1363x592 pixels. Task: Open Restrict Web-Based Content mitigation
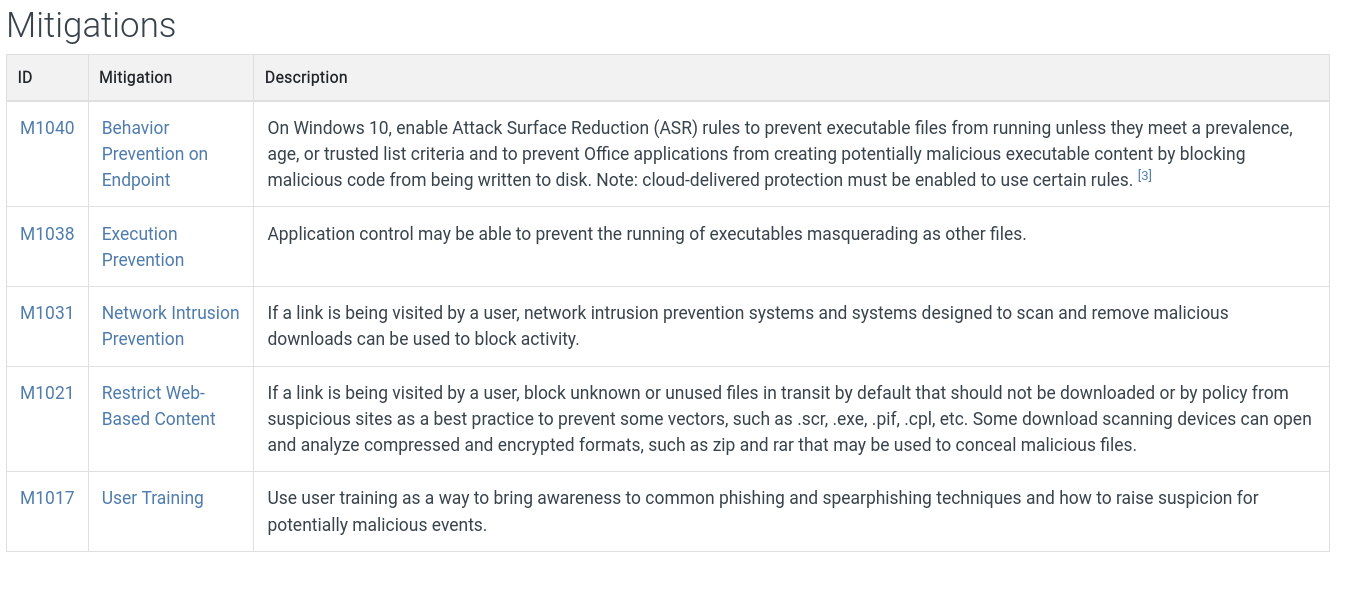pos(158,406)
